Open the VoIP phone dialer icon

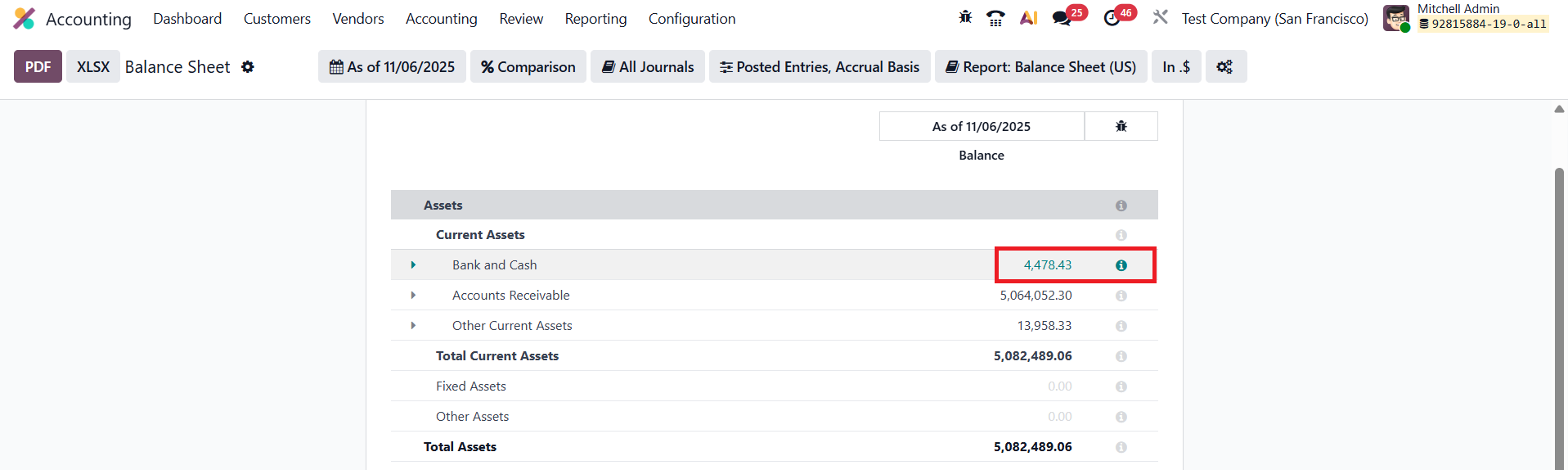coord(995,18)
